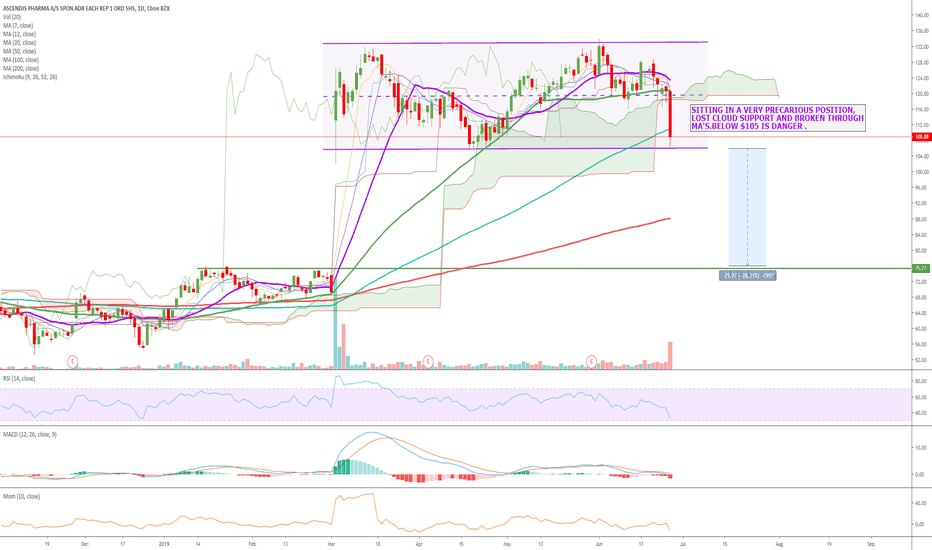
Task: Click 92.00 on the price axis
Action: pyautogui.click(x=922, y=203)
